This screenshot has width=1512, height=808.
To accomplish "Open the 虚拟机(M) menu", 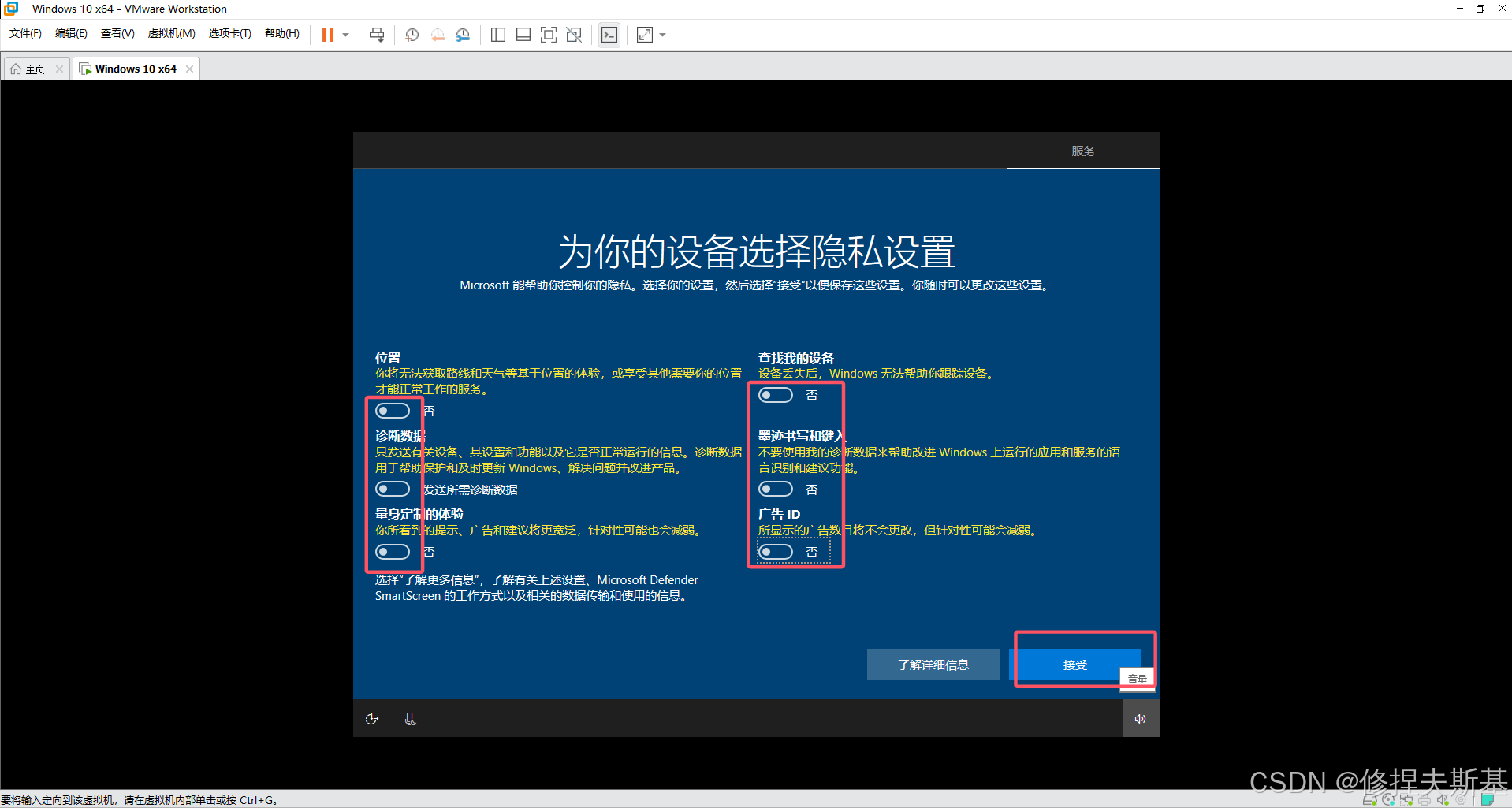I will tap(171, 33).
